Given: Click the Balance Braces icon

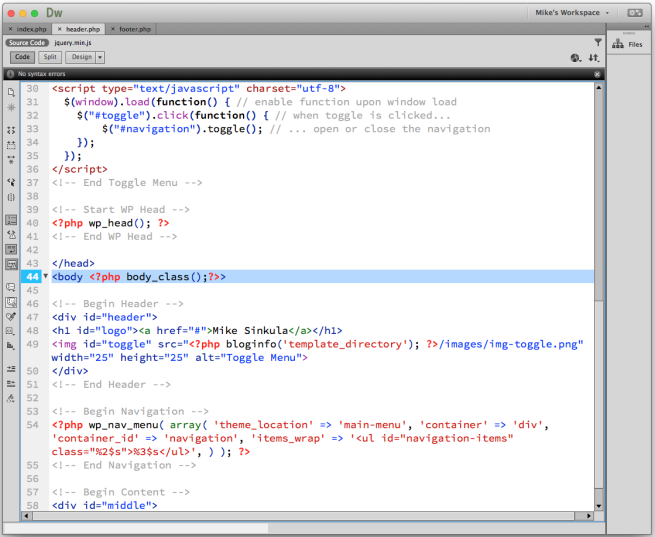Looking at the screenshot, I should click(11, 197).
